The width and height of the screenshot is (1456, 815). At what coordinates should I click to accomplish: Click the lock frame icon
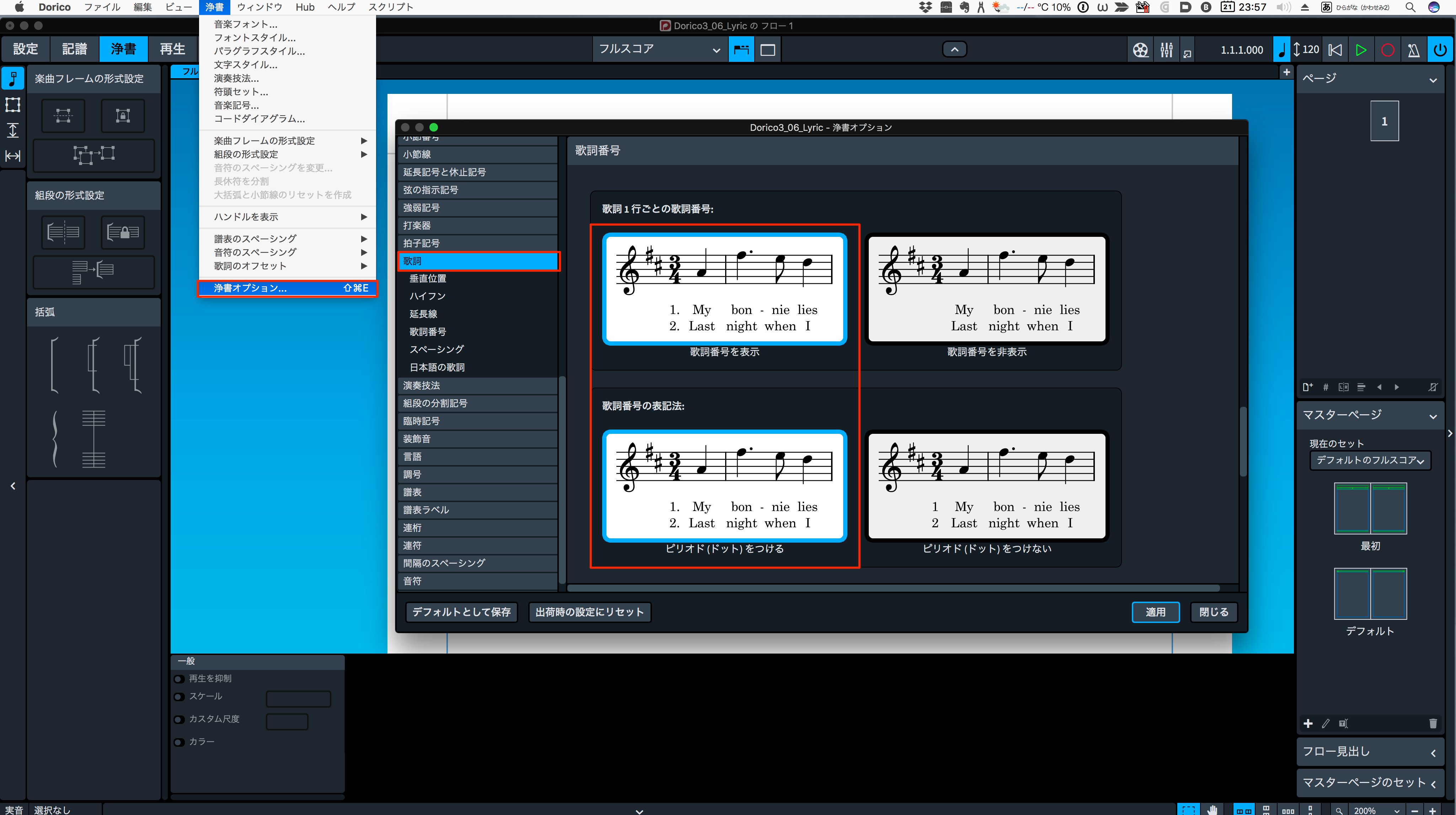tap(123, 115)
